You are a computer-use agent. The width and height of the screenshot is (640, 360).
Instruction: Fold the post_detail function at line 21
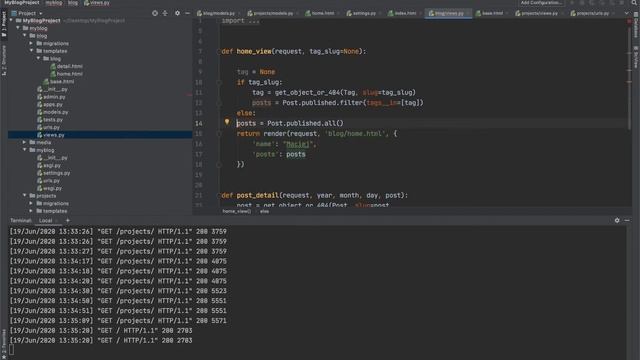coord(219,196)
